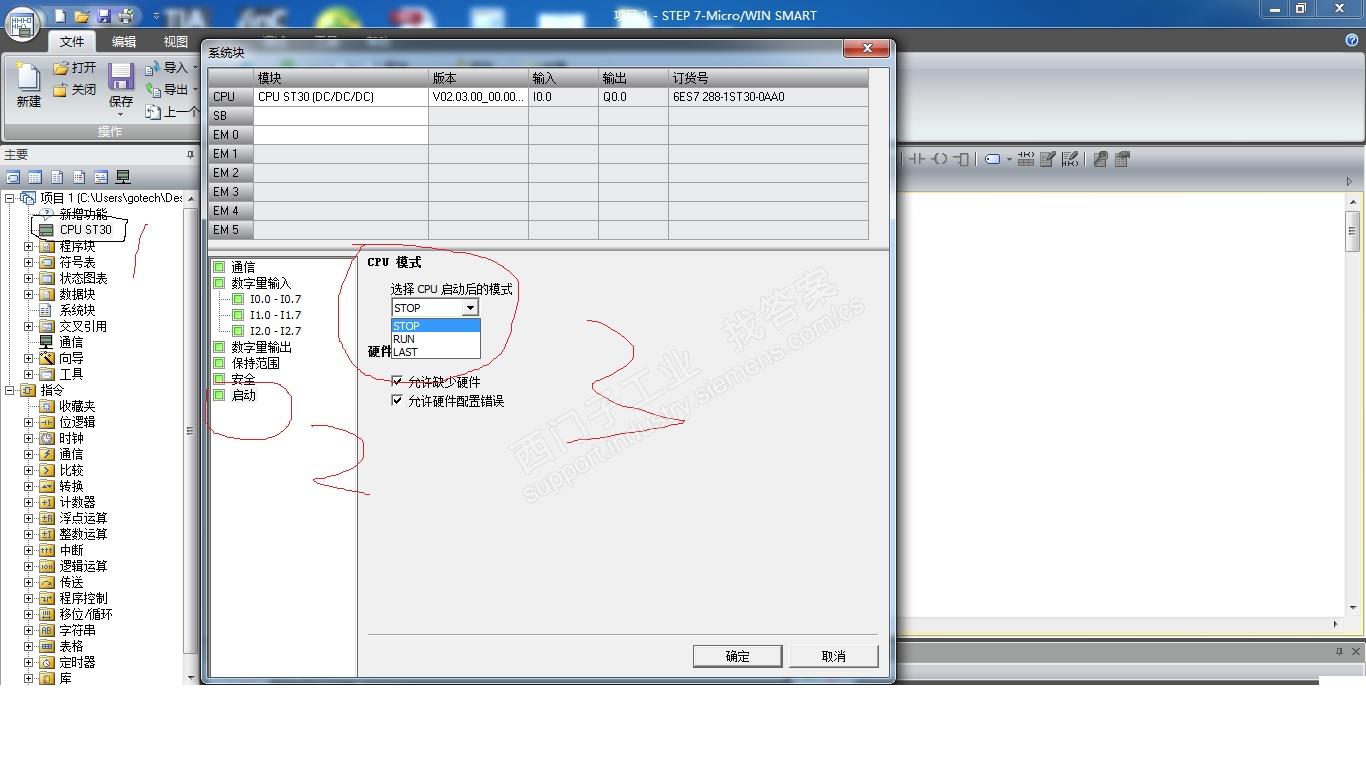Click the symbol tag icon in editor toolbar
Viewport: 1366px width, 768px height.
pyautogui.click(x=993, y=159)
